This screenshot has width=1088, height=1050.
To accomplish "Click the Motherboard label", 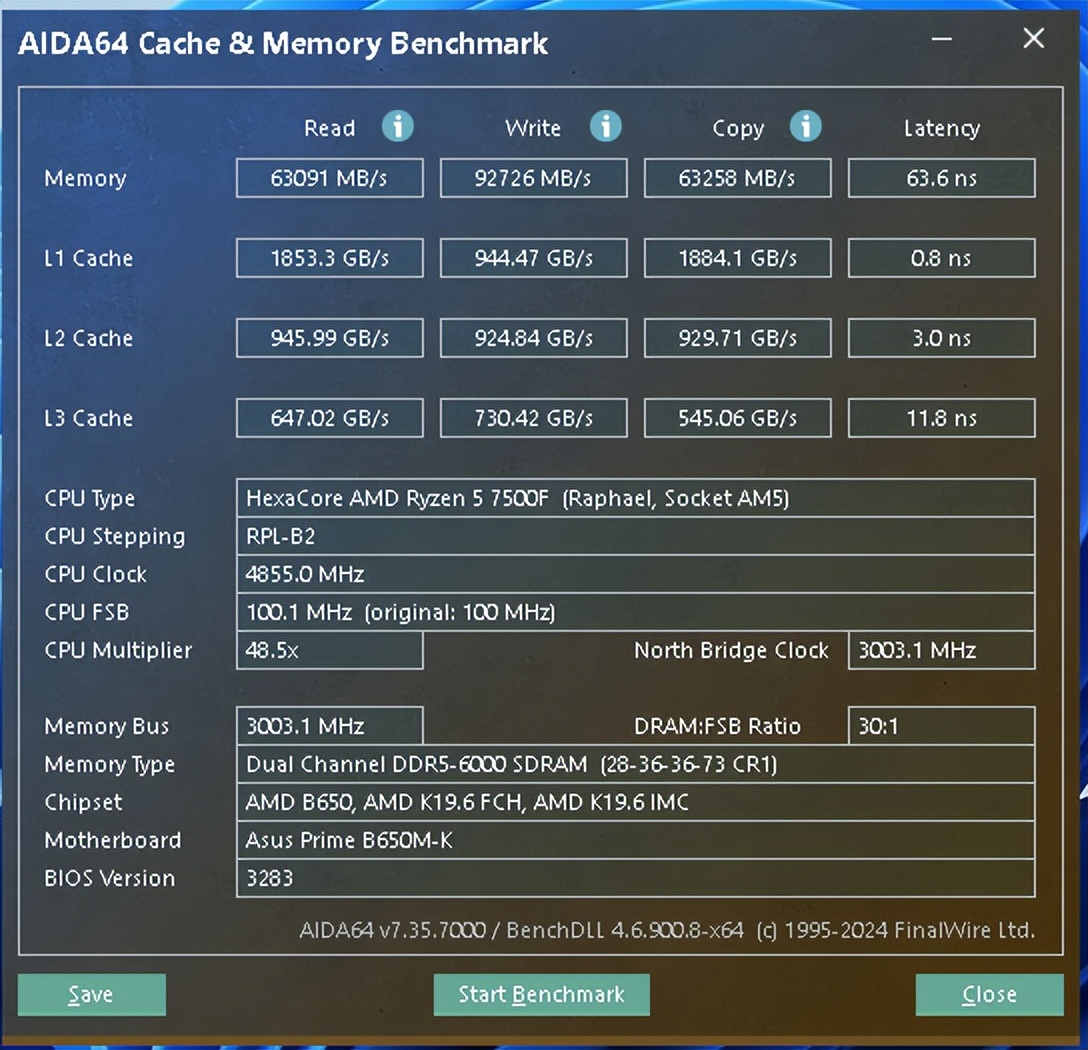I will point(113,840).
